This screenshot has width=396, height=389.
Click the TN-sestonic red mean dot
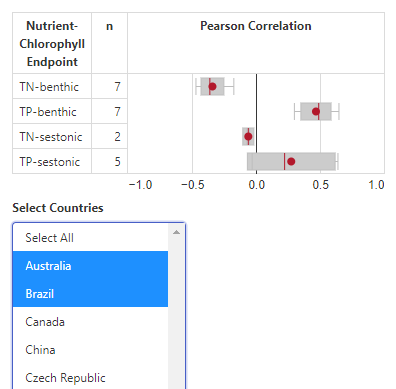click(x=248, y=136)
